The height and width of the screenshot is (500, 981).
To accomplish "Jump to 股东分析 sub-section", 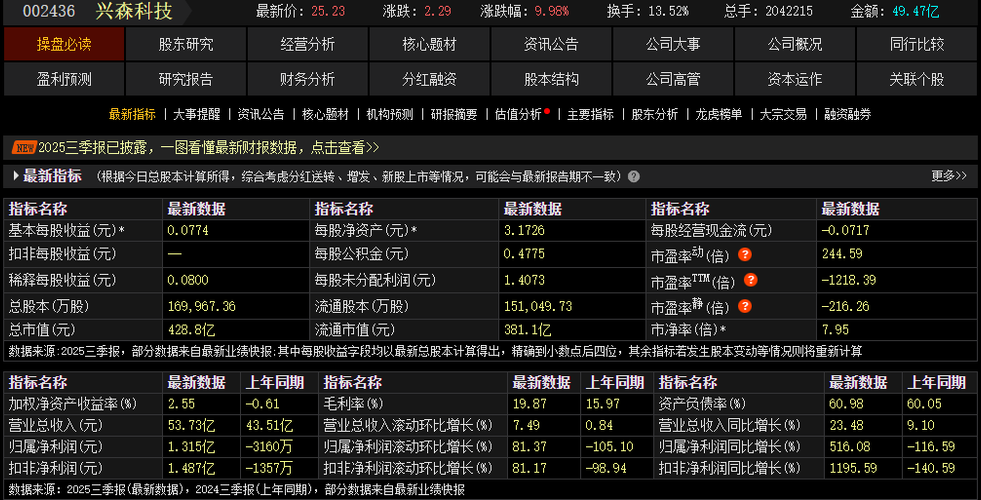I will (654, 115).
